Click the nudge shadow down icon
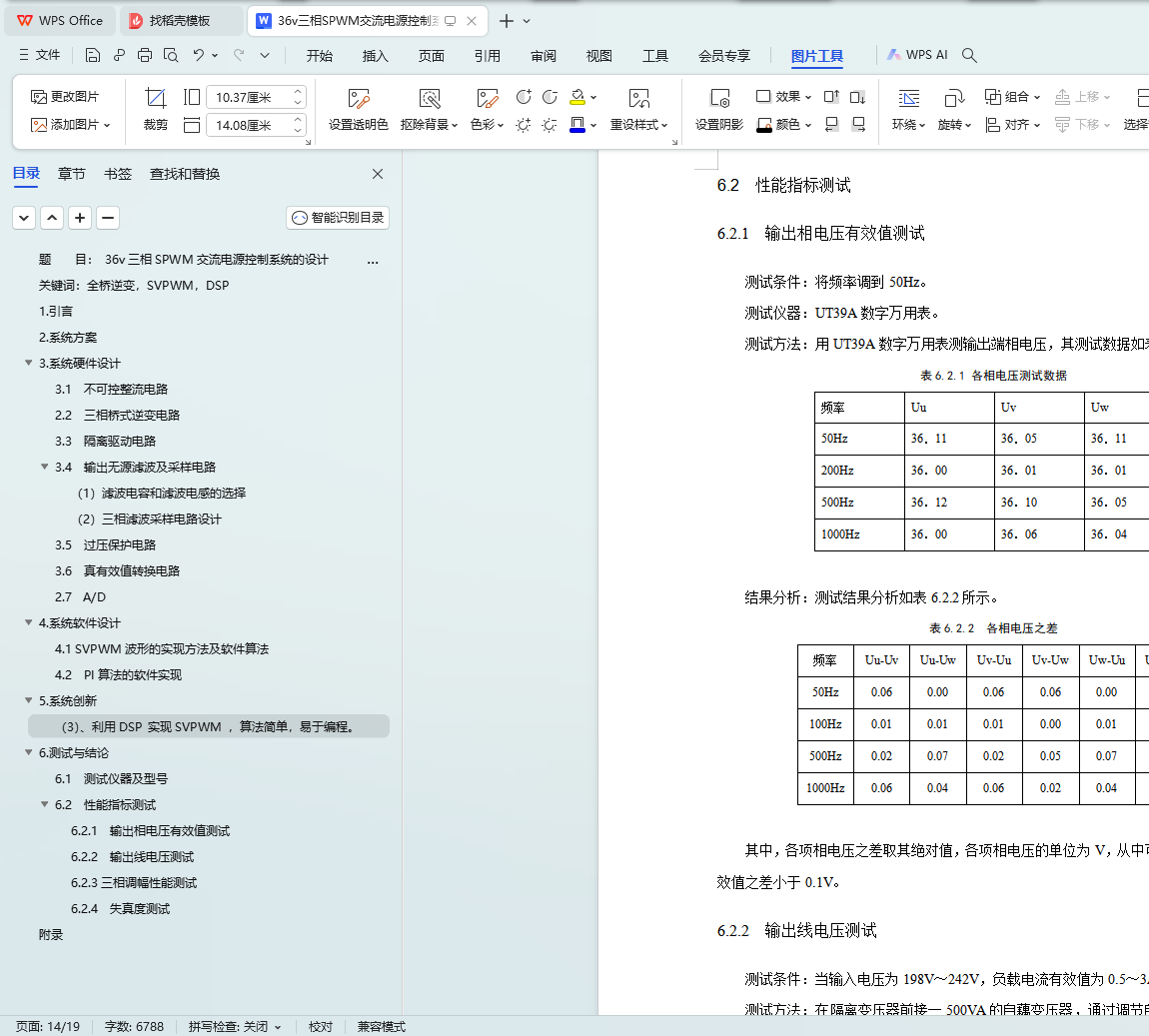 click(x=857, y=97)
